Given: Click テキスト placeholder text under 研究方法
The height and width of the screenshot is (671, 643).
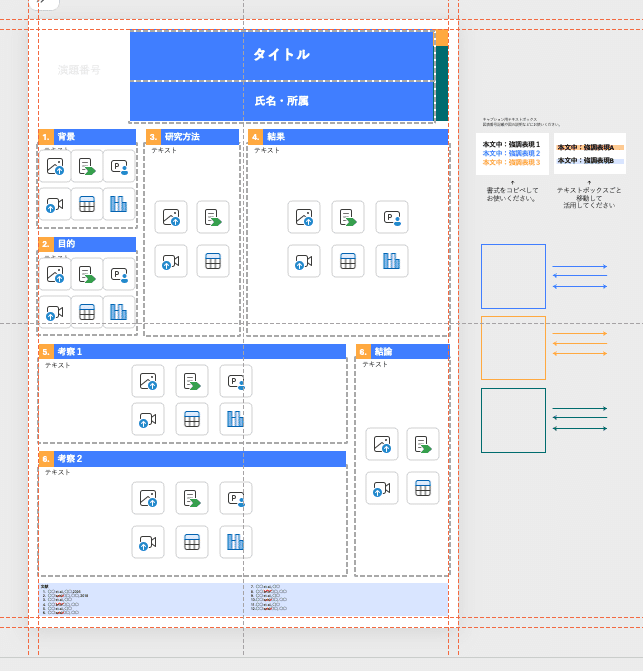Looking at the screenshot, I should click(x=164, y=151).
